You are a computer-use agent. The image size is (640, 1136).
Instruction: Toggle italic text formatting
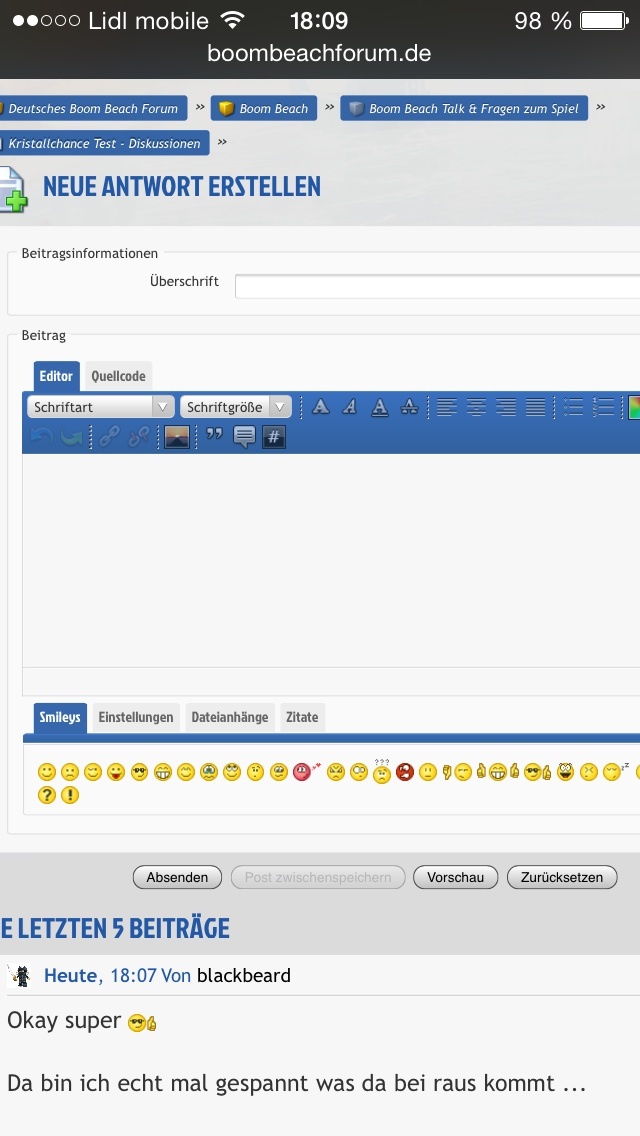[x=349, y=407]
